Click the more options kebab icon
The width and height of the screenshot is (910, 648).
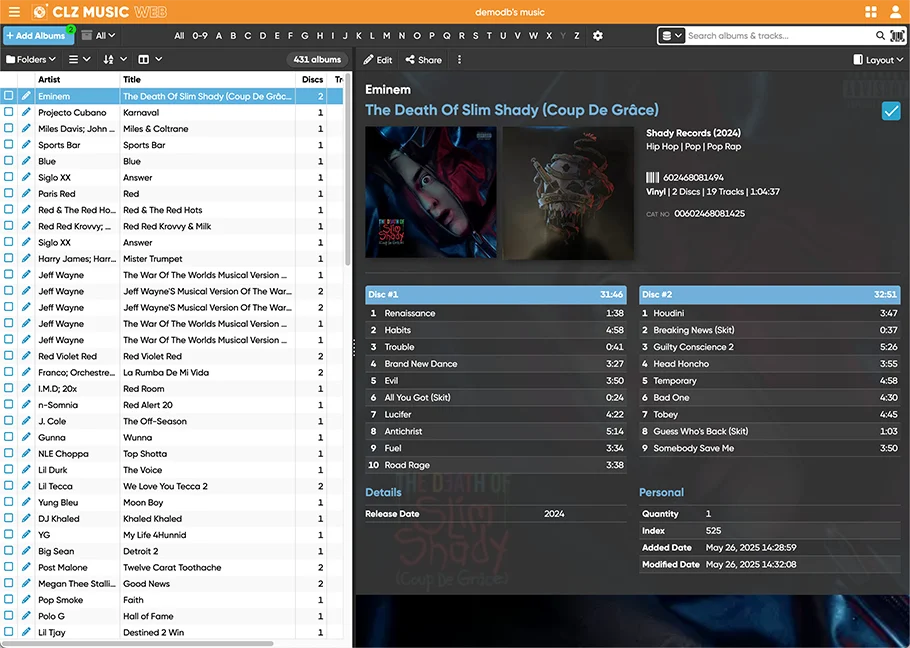click(459, 60)
